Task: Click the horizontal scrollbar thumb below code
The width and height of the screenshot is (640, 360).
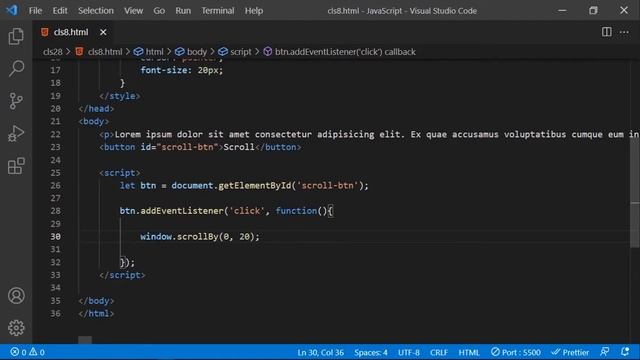Action: click(85, 340)
